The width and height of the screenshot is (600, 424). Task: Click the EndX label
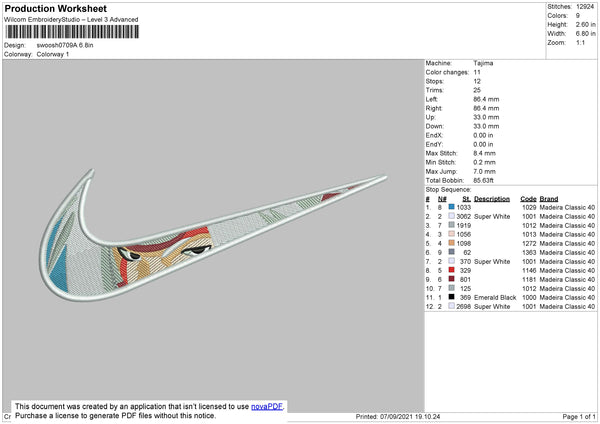(434, 135)
